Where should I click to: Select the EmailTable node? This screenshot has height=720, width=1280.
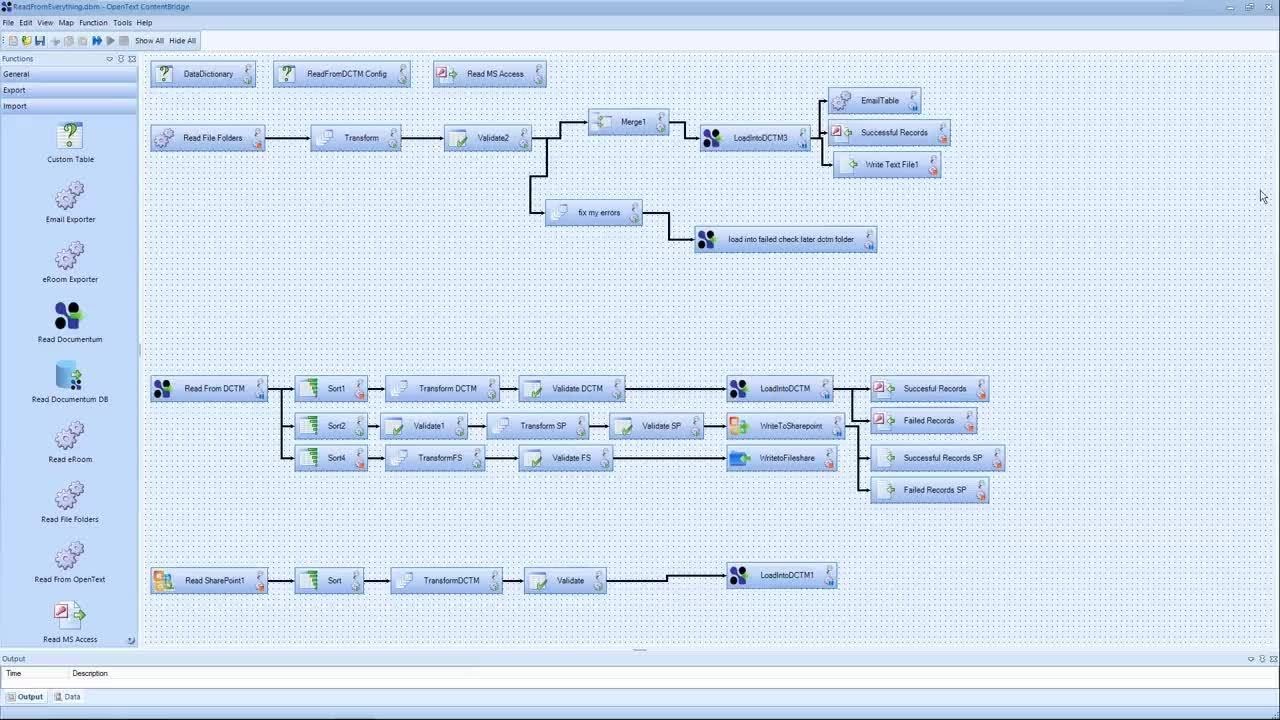pos(874,101)
